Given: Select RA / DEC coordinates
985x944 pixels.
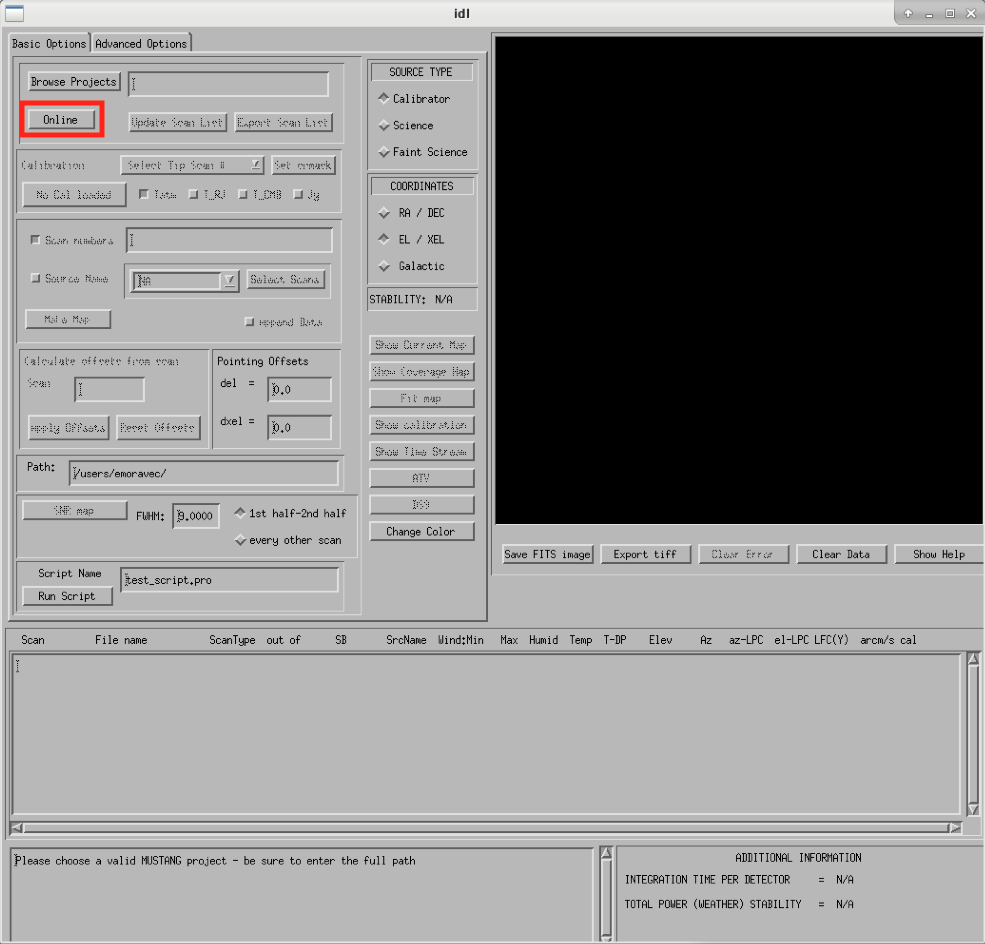Looking at the screenshot, I should [x=384, y=213].
